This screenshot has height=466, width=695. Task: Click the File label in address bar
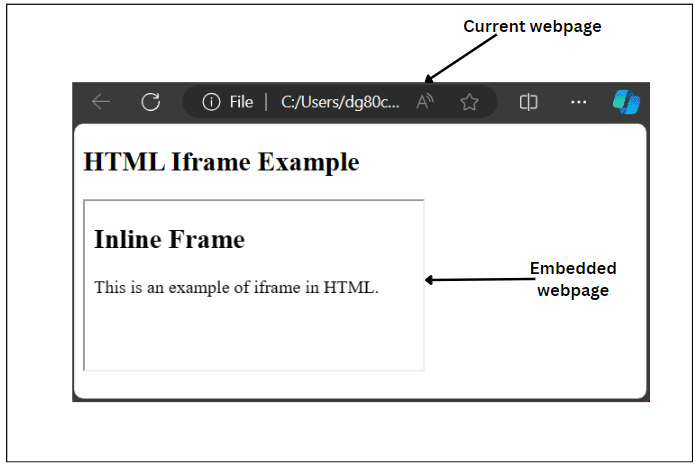click(x=241, y=102)
